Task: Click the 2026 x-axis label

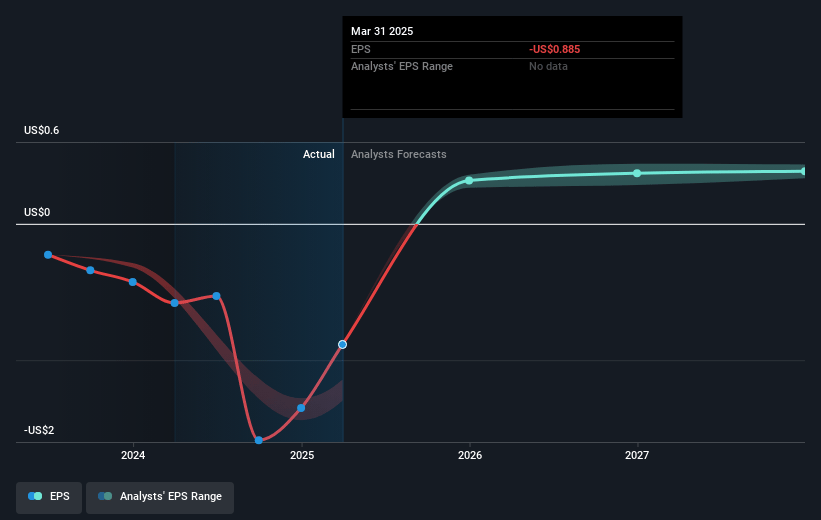Action: click(x=469, y=456)
